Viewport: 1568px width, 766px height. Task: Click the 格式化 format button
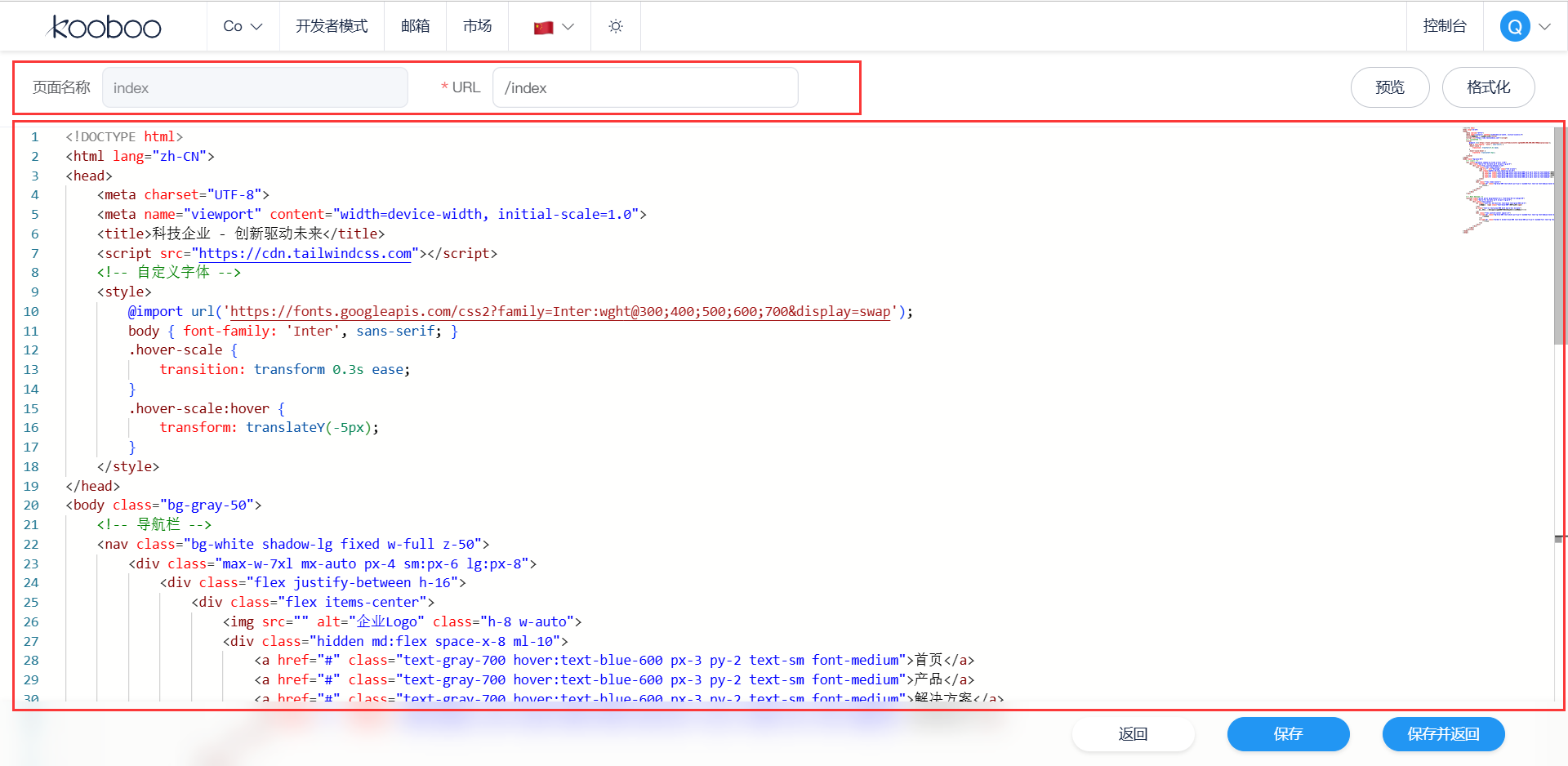point(1488,87)
